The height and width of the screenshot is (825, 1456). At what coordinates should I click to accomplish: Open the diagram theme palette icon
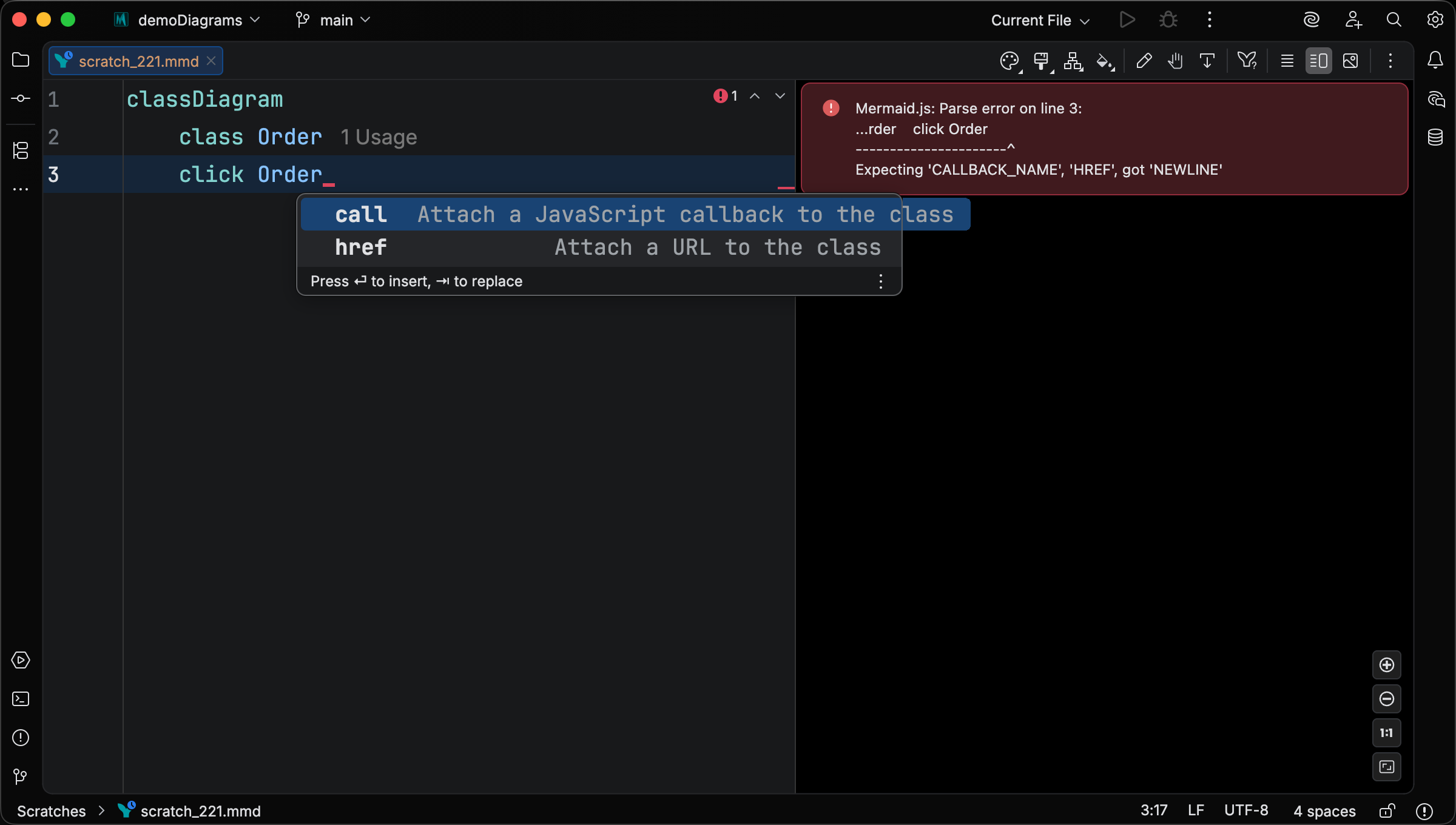1010,61
